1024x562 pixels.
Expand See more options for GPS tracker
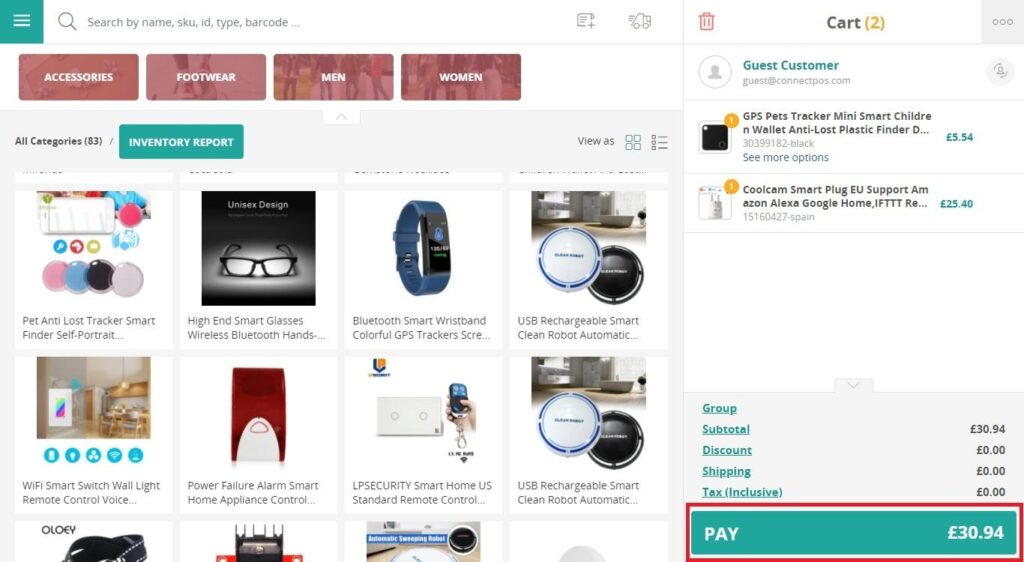point(785,157)
